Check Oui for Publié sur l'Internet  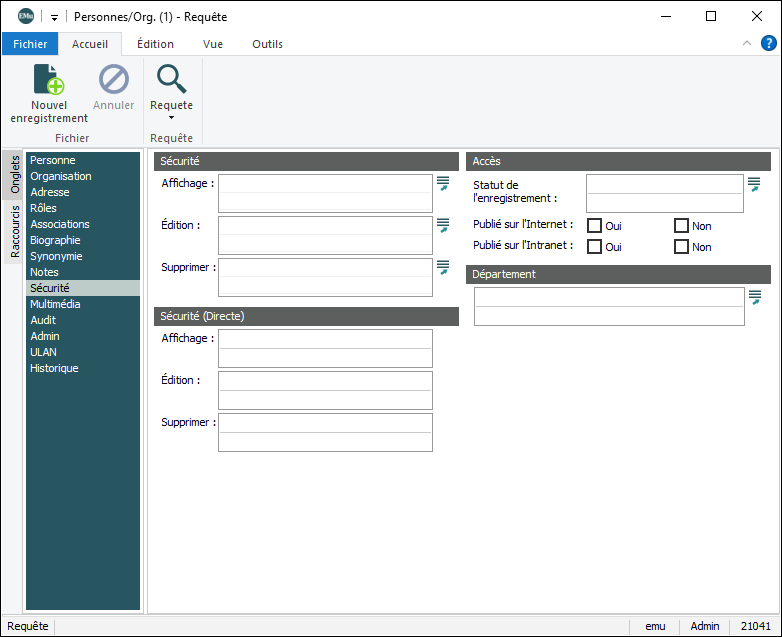tap(595, 225)
